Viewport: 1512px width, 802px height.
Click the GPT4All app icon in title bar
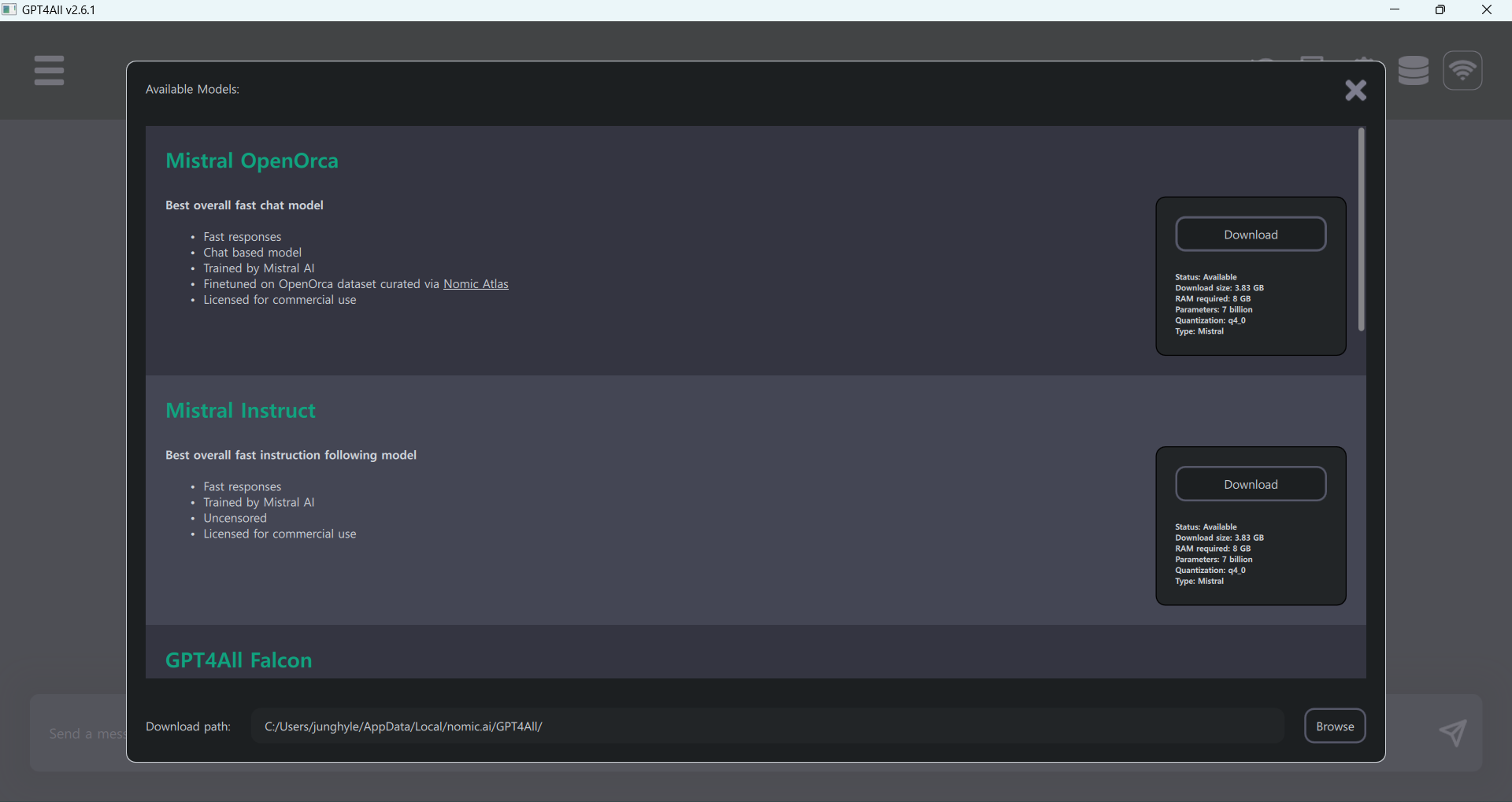pyautogui.click(x=9, y=9)
